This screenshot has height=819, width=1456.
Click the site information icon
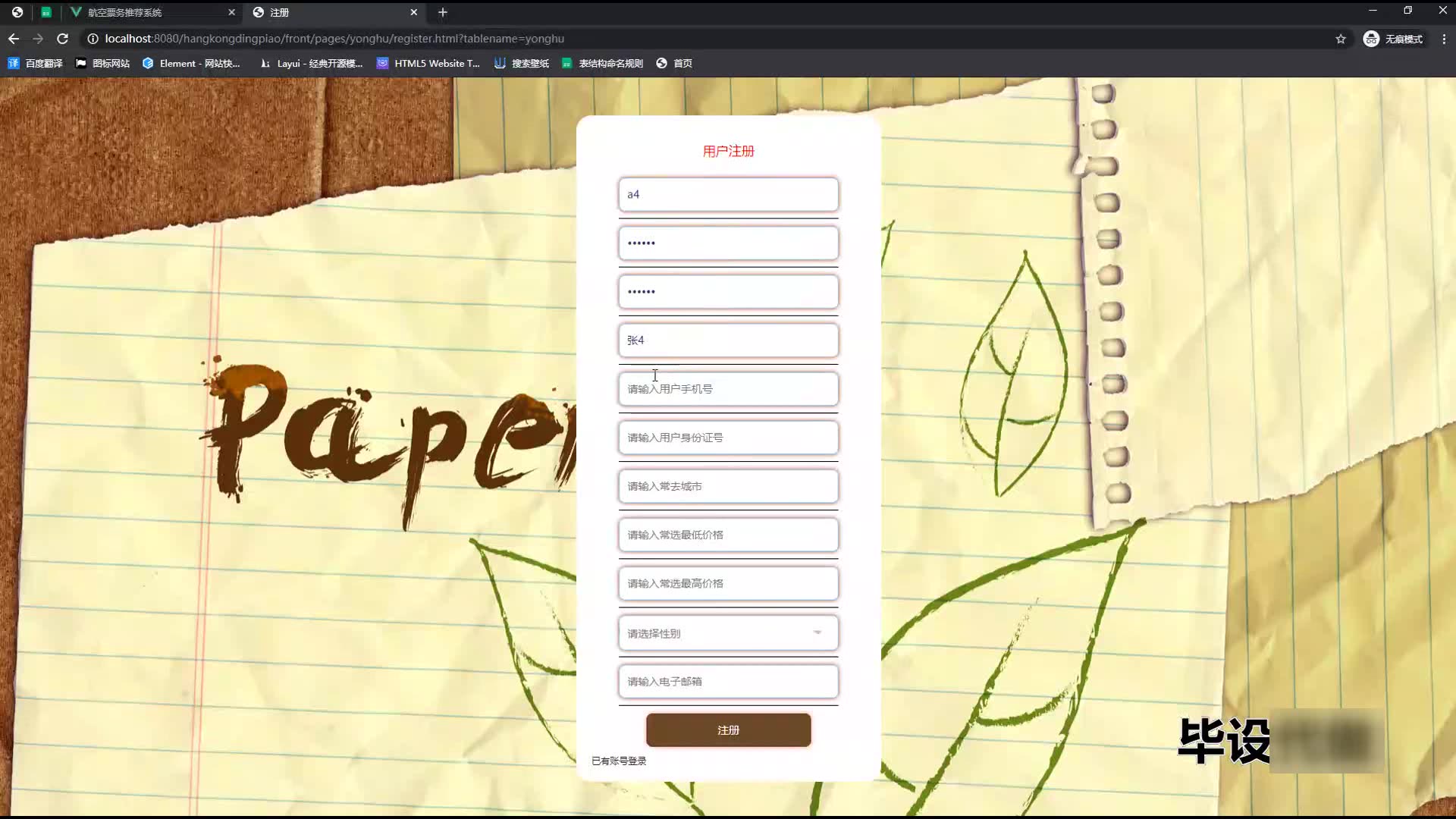tap(93, 39)
